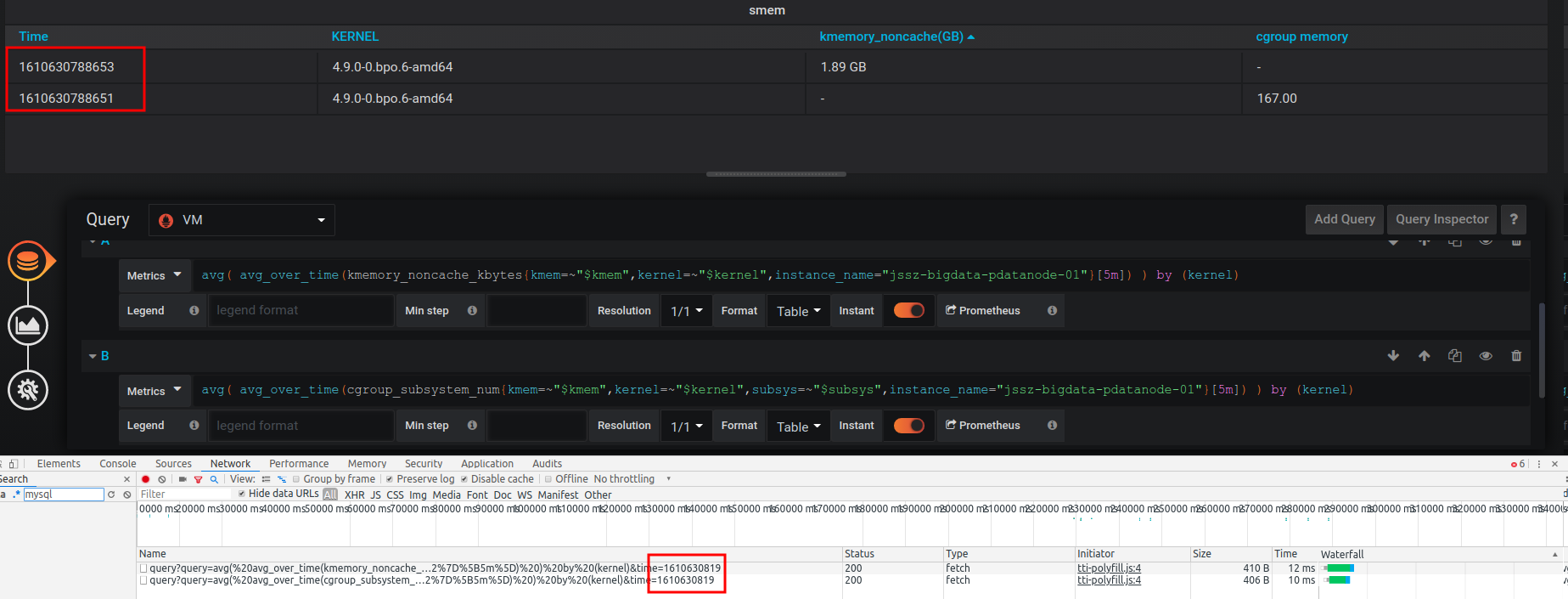Open the Metrics dropdown in query B

(x=155, y=391)
